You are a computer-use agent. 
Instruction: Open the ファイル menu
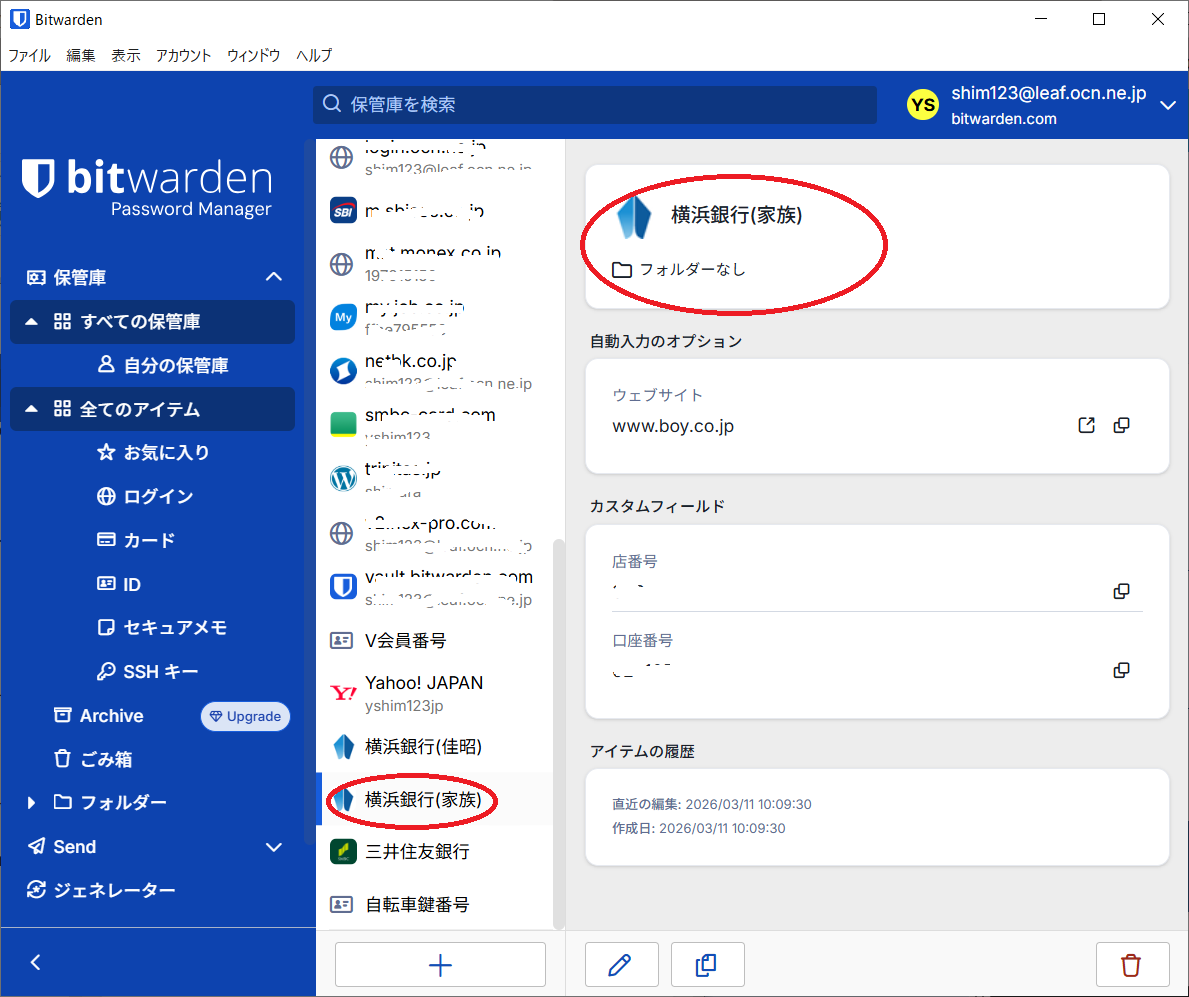click(x=29, y=55)
